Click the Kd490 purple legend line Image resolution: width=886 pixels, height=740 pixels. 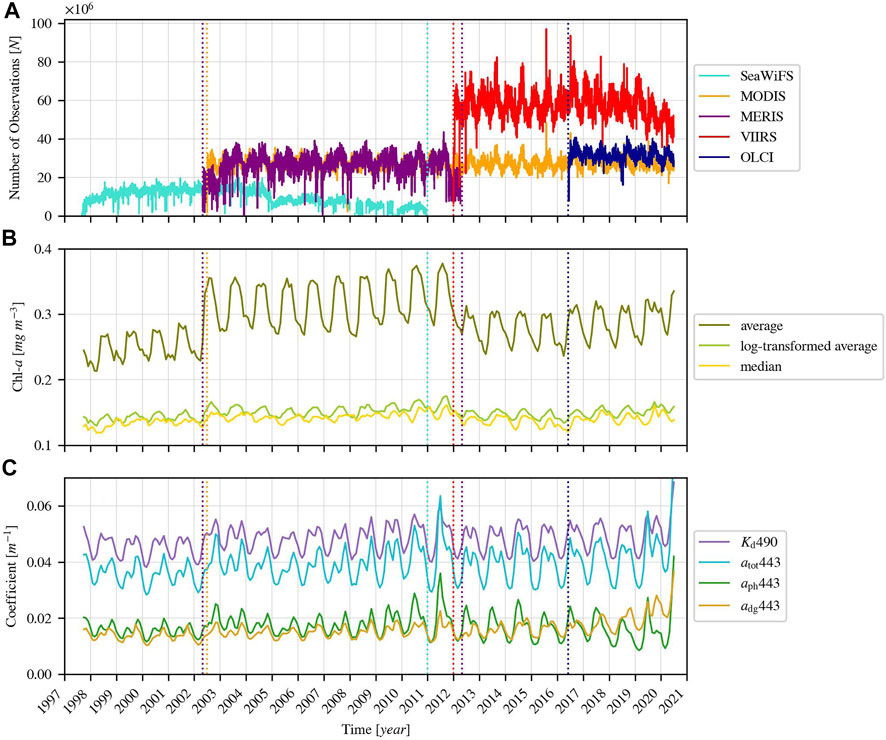coord(713,542)
